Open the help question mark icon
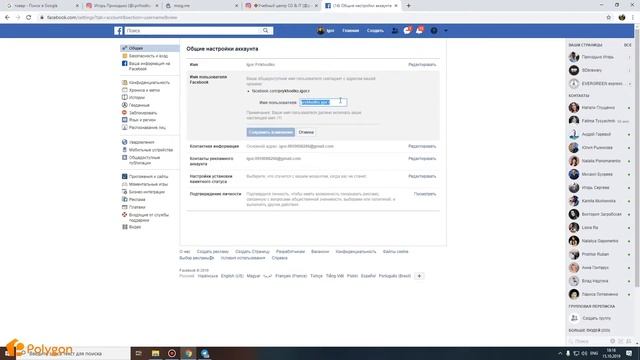640x360 pixels. 434,31
